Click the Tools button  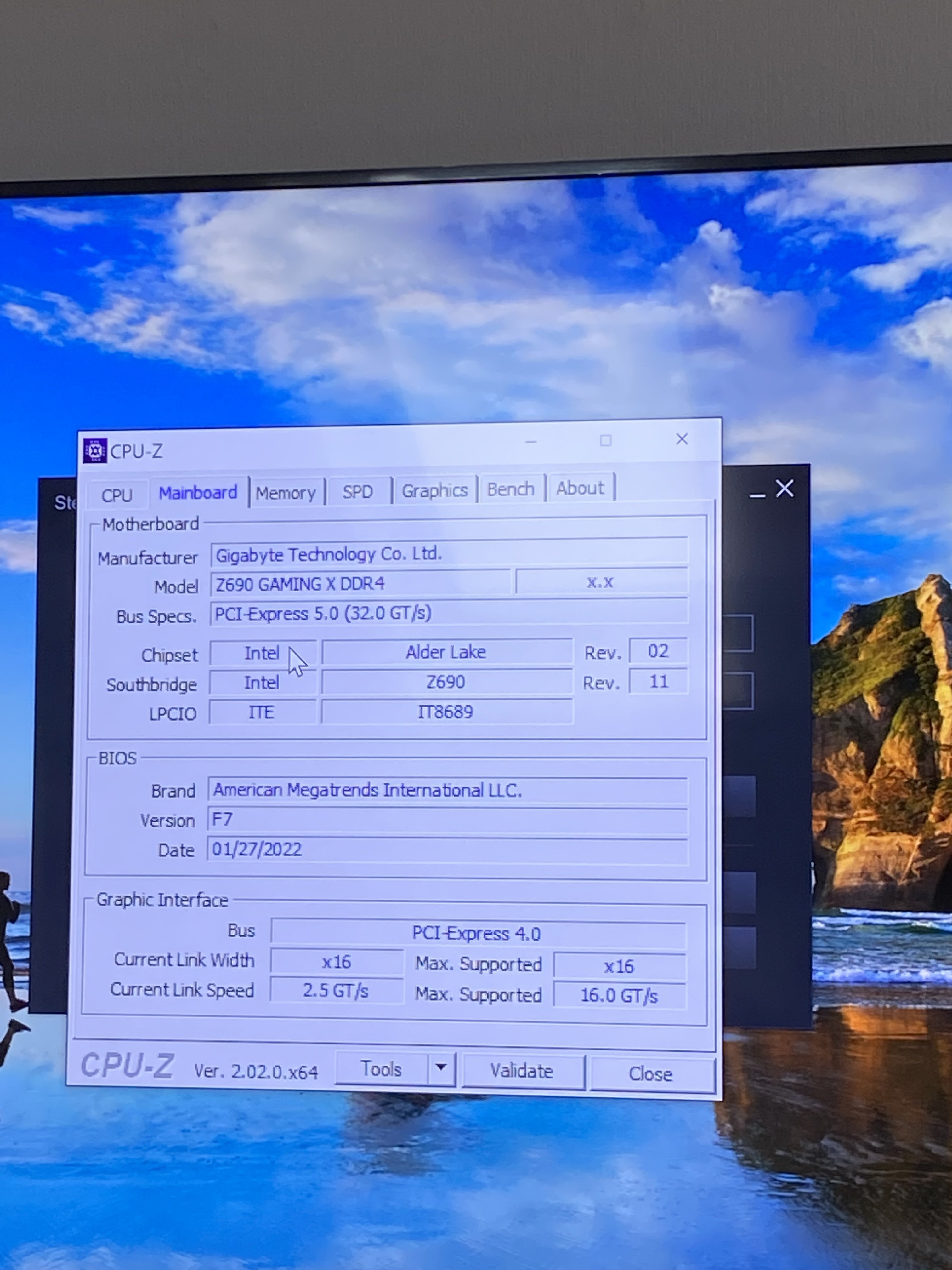[x=381, y=1068]
